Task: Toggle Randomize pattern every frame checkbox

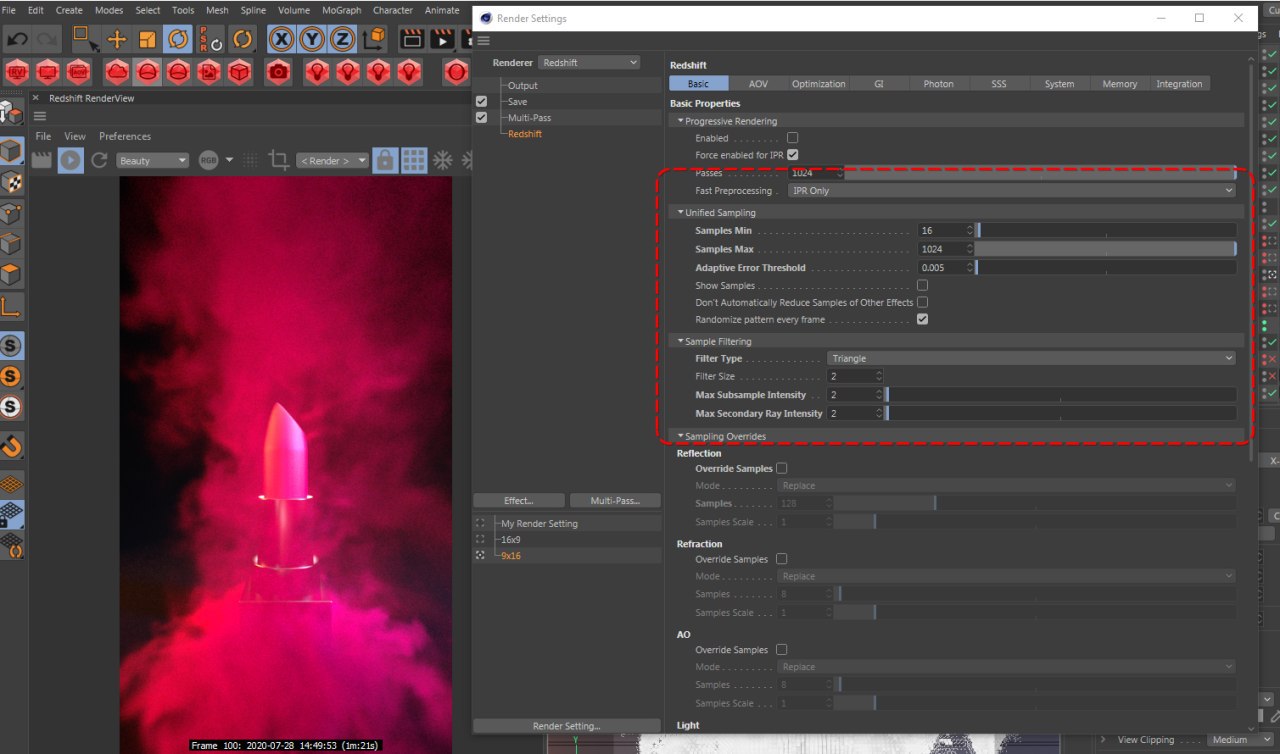Action: [x=922, y=319]
